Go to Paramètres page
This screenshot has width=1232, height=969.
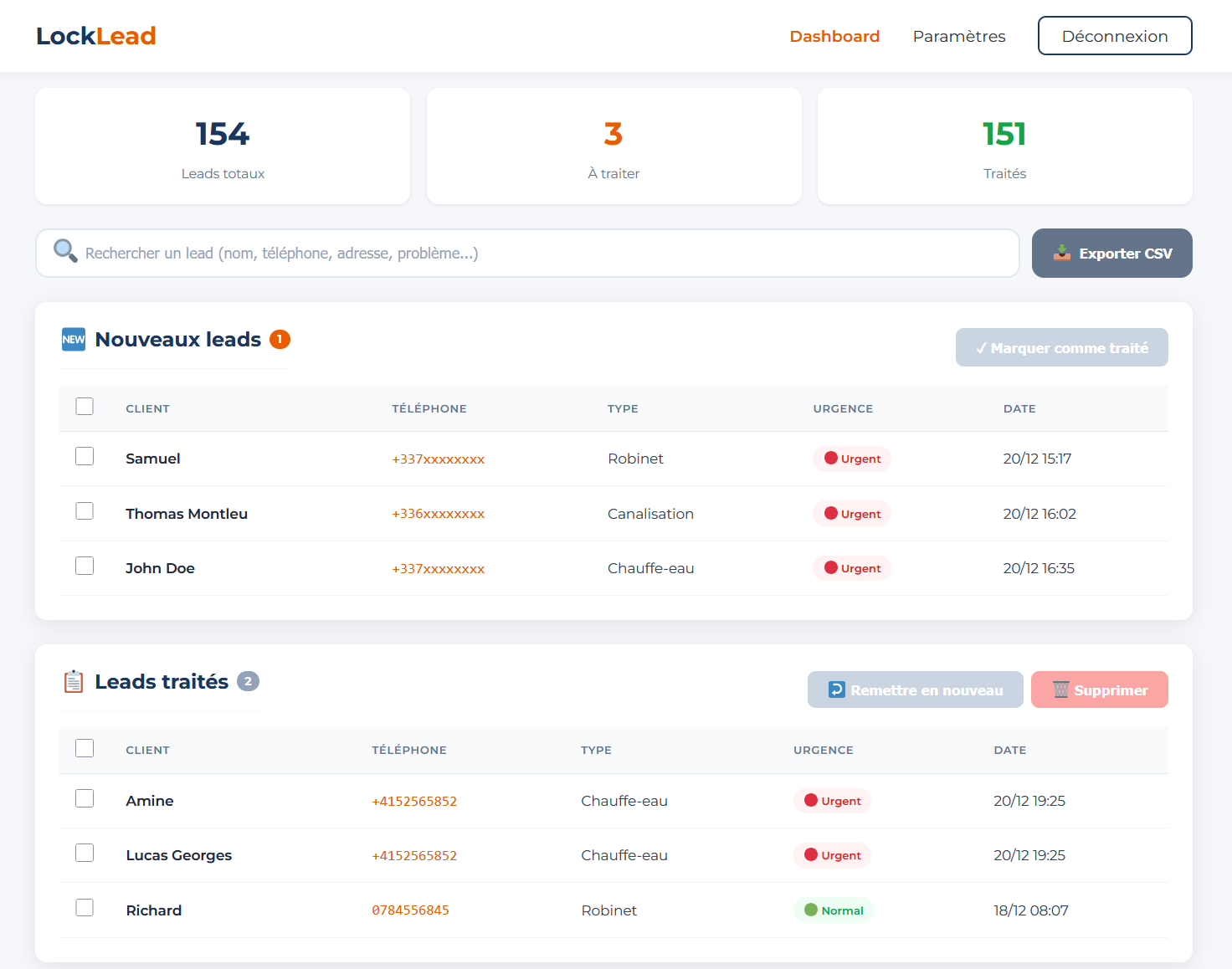pos(959,36)
